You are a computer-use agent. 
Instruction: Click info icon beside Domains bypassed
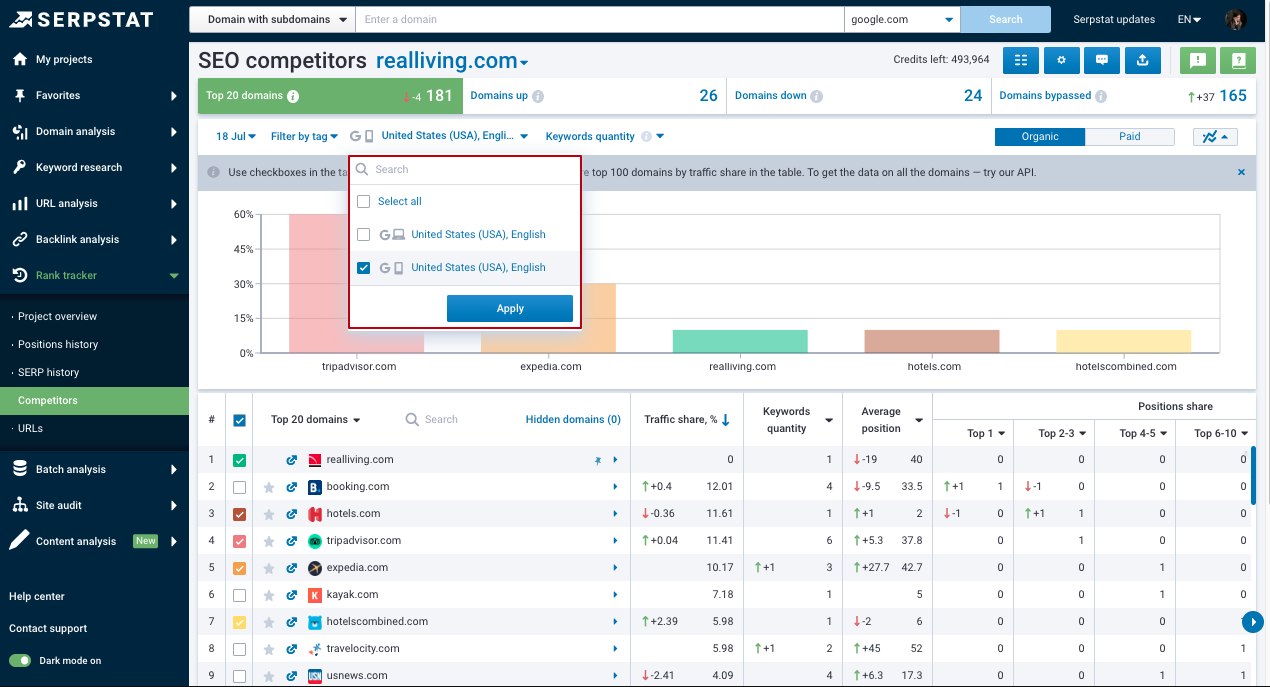coord(1101,97)
